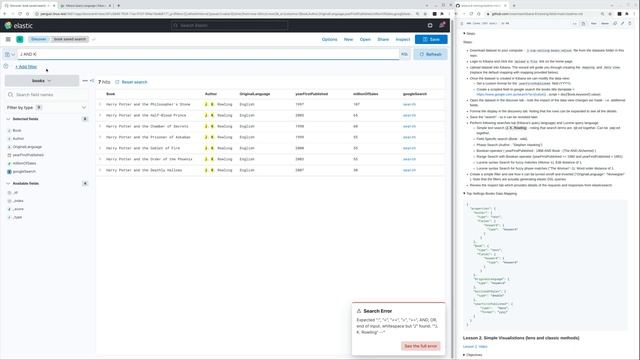Screen dimensions: 640x360
Task: Click New in Discover top menu
Action: click(348, 39)
